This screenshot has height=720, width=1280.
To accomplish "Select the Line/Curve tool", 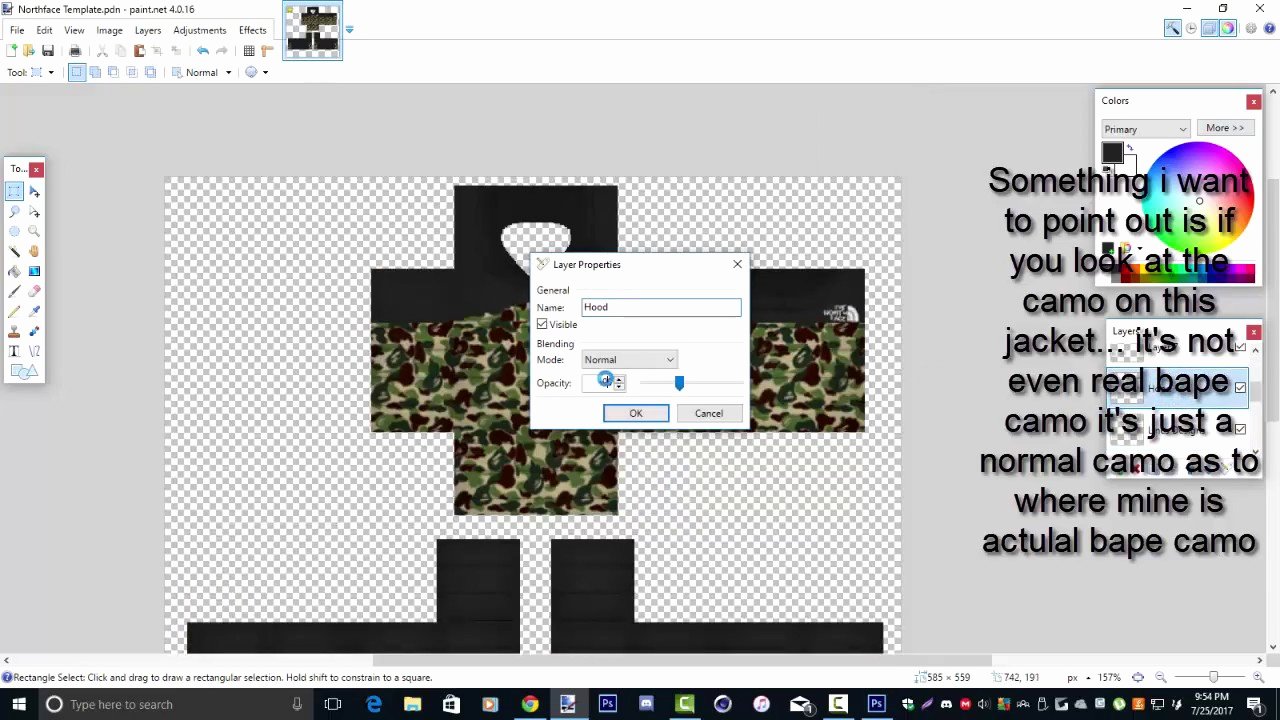I will (34, 351).
